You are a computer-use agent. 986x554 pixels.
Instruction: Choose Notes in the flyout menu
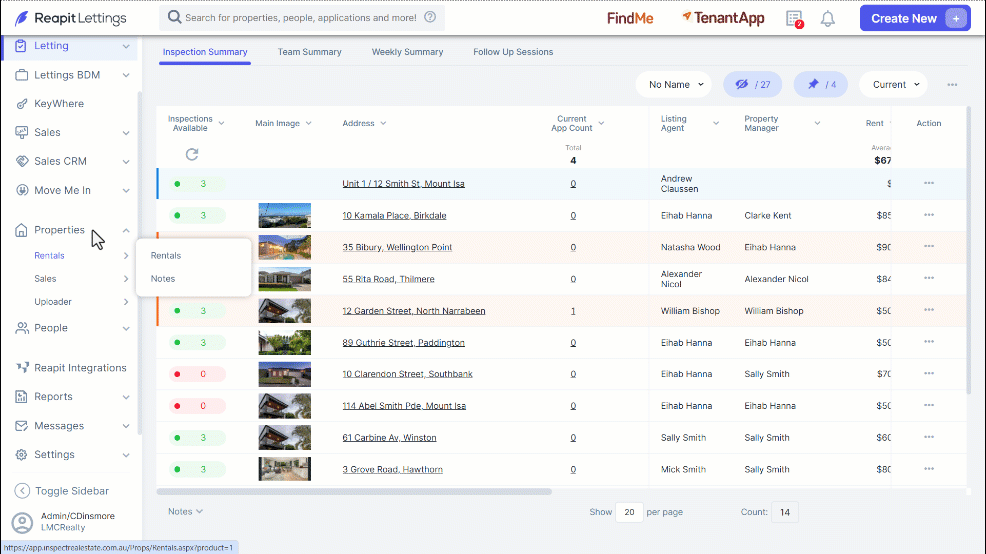point(163,279)
